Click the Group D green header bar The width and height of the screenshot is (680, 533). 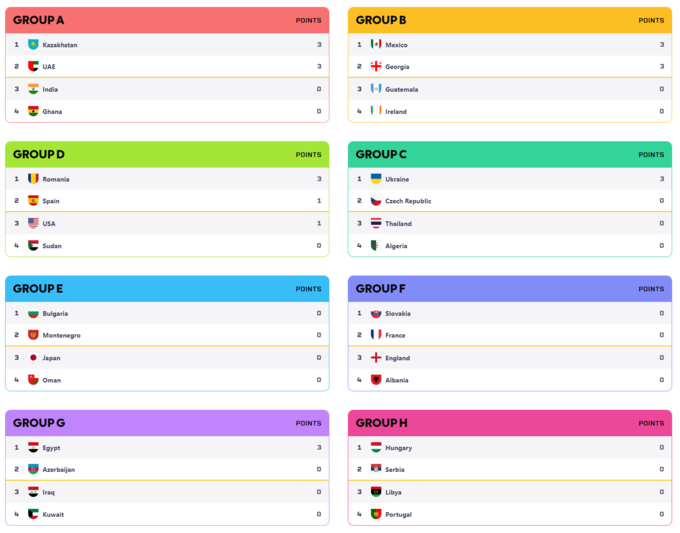tap(167, 154)
